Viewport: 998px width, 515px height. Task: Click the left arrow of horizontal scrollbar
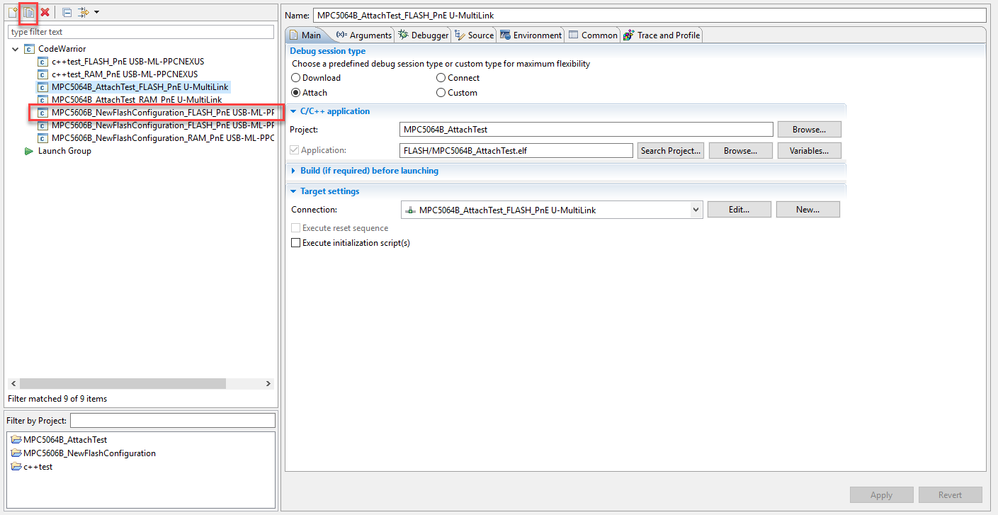coord(14,384)
